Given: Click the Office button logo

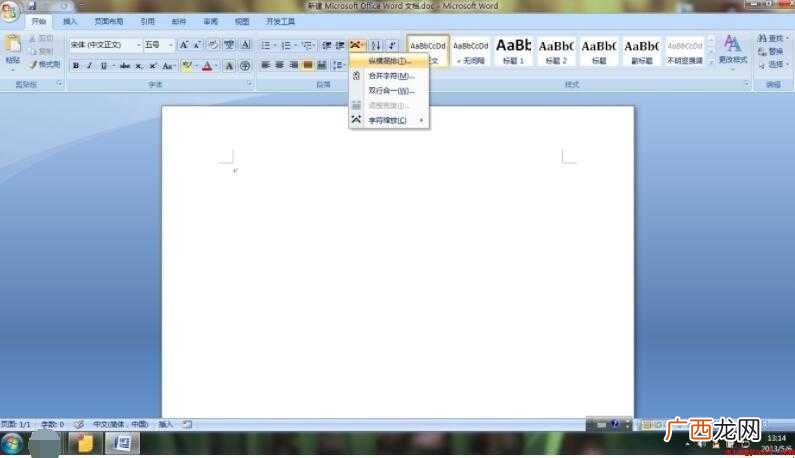Looking at the screenshot, I should pyautogui.click(x=10, y=12).
